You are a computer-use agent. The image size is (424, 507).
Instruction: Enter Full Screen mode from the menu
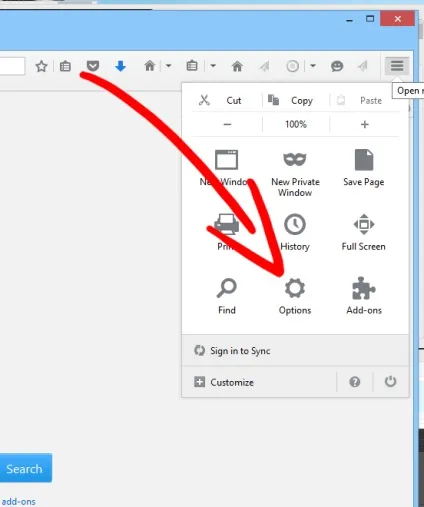click(364, 232)
